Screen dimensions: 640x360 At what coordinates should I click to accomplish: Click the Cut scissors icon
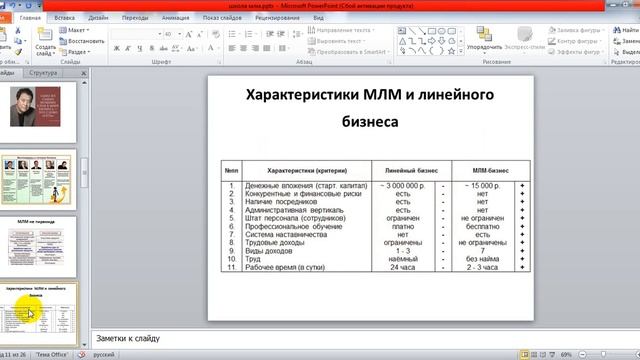coord(18,31)
